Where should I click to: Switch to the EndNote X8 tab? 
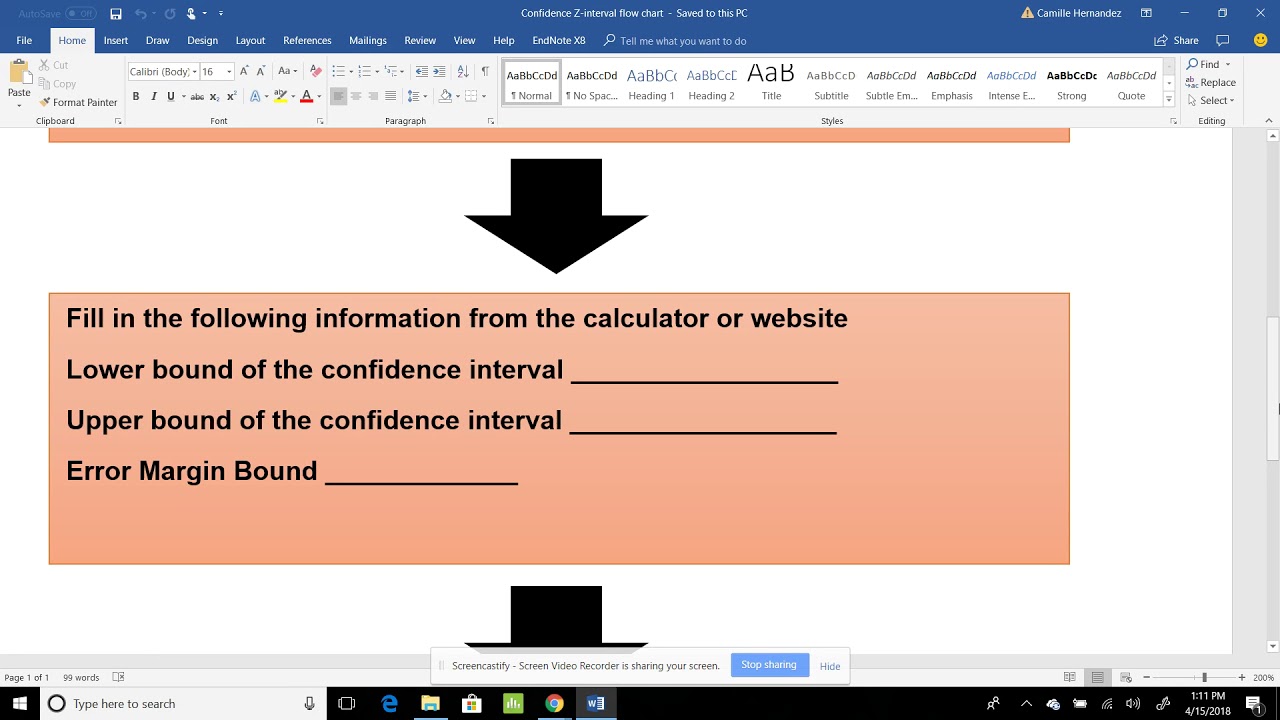tap(559, 41)
